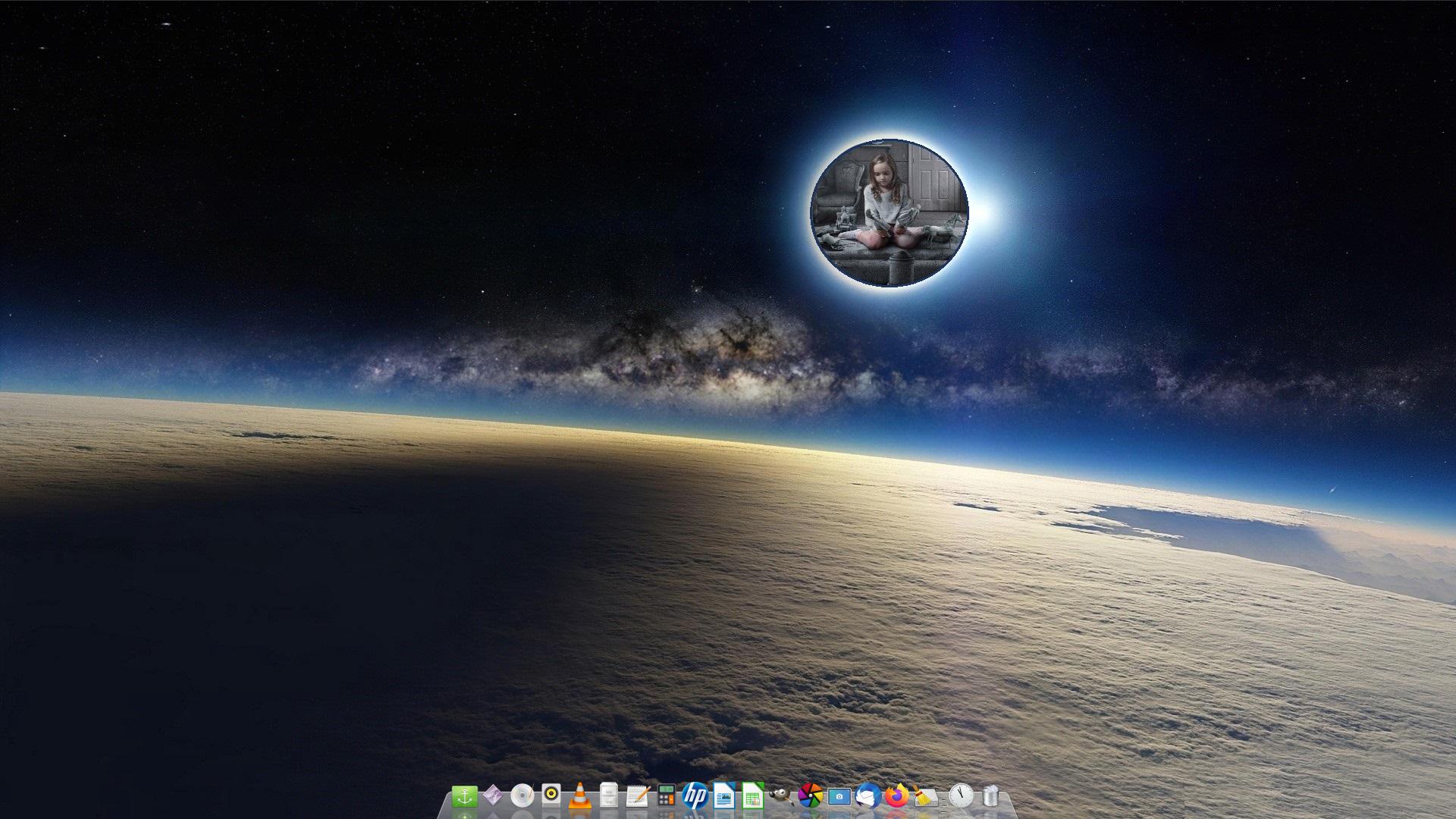Launch Firefox browser from dock

[x=897, y=796]
